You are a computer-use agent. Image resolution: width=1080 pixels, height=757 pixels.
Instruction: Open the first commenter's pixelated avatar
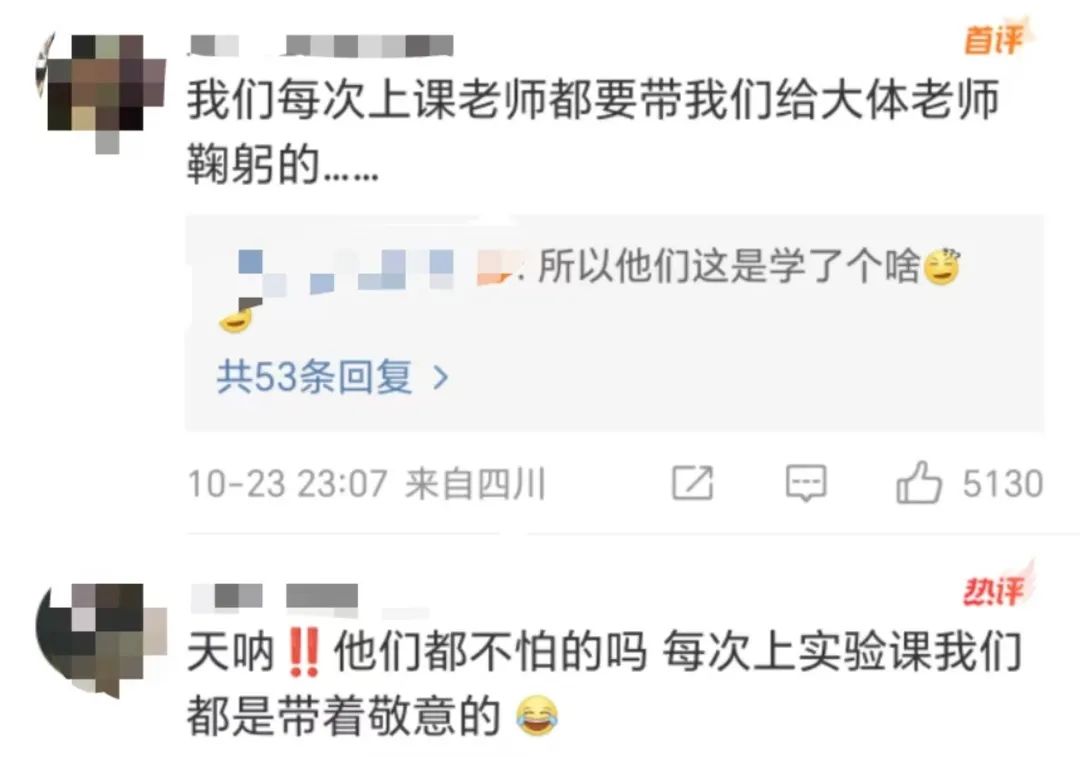coord(102,90)
